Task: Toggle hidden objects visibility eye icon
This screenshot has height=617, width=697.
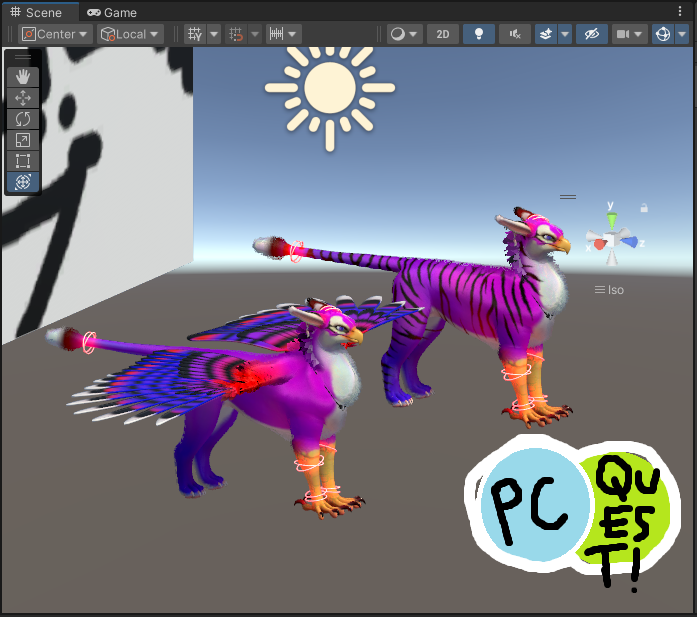Action: click(x=591, y=34)
